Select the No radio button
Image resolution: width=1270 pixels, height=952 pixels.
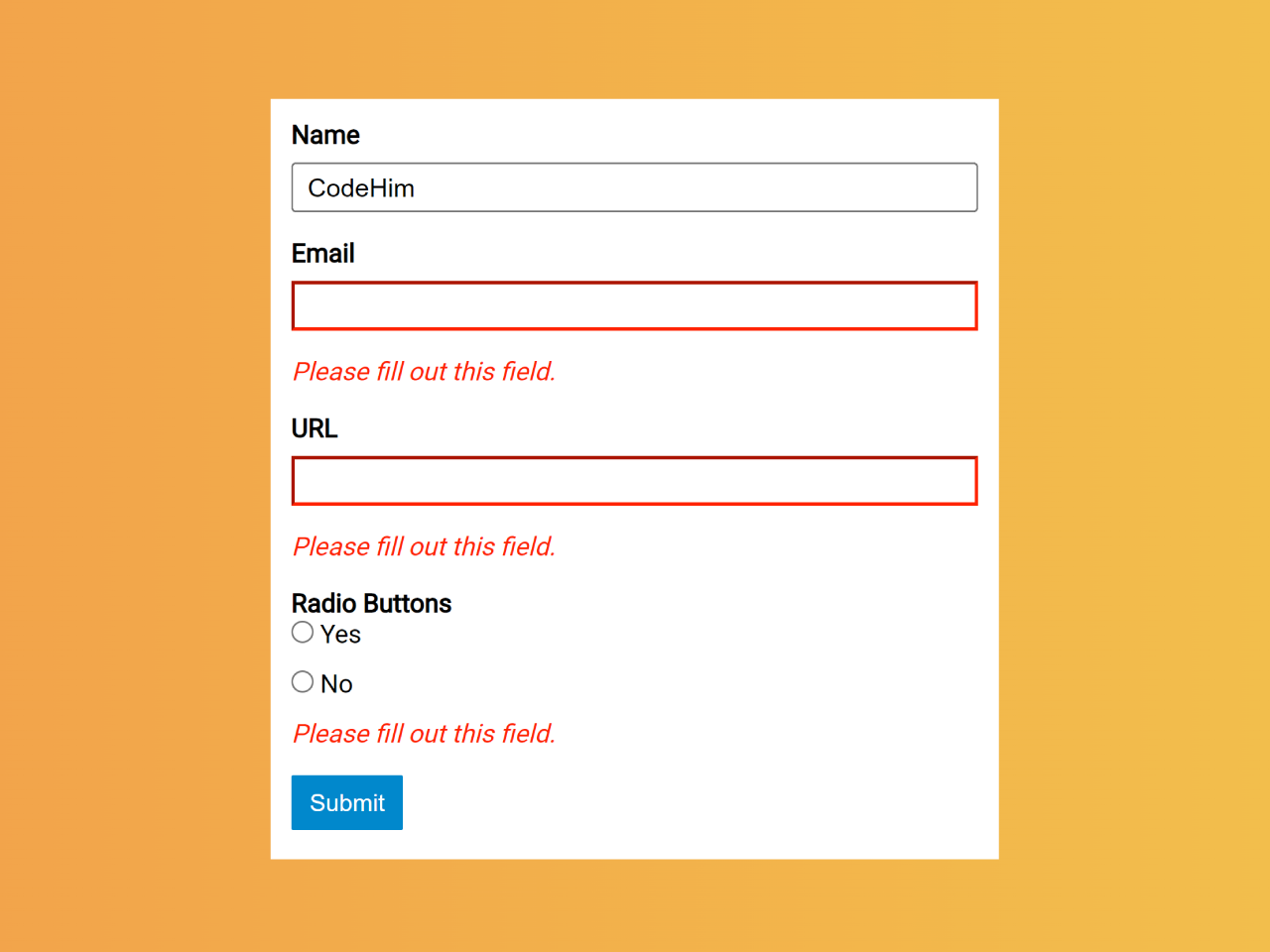click(x=303, y=681)
